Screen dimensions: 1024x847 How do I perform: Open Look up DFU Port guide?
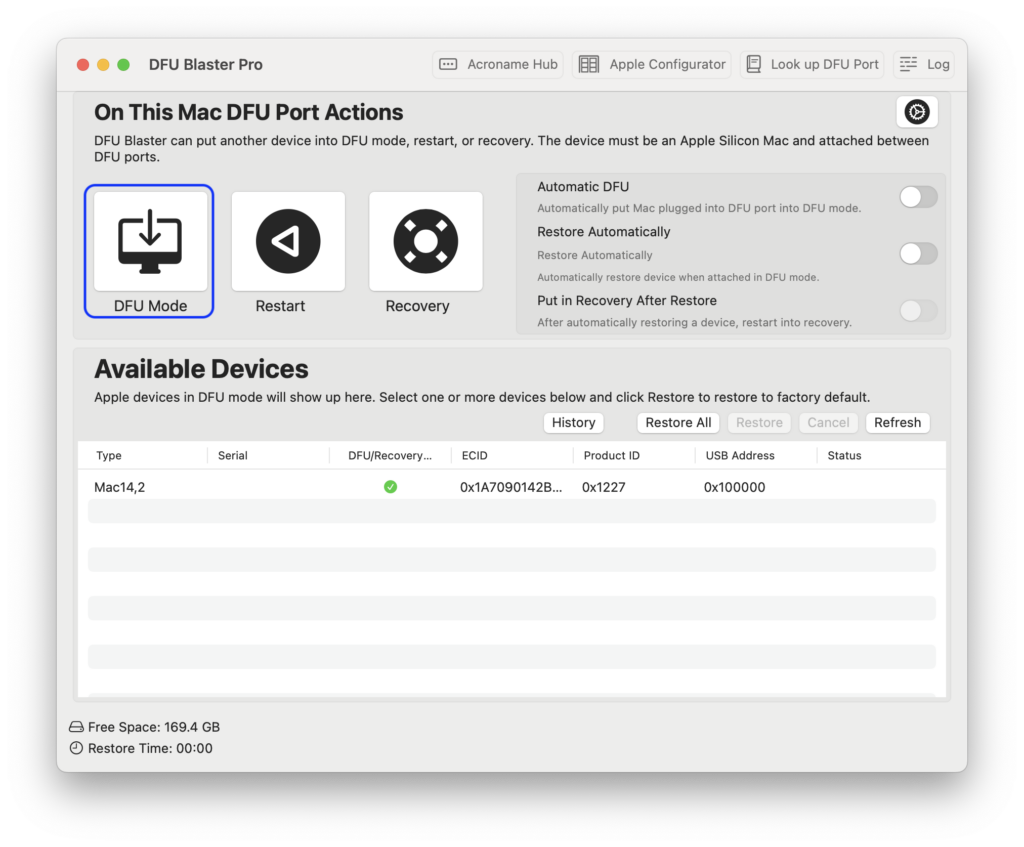tap(811, 64)
